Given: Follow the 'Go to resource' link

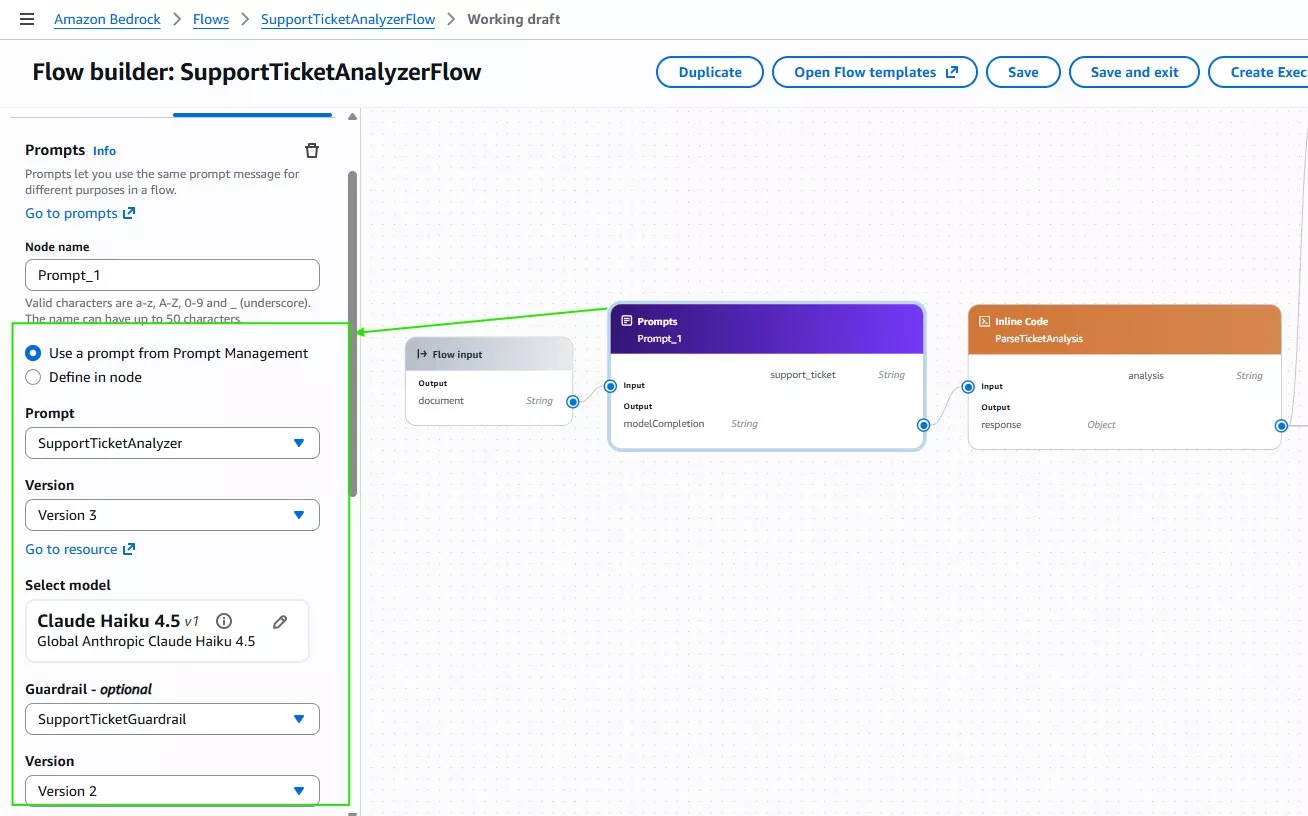Looking at the screenshot, I should pos(80,549).
